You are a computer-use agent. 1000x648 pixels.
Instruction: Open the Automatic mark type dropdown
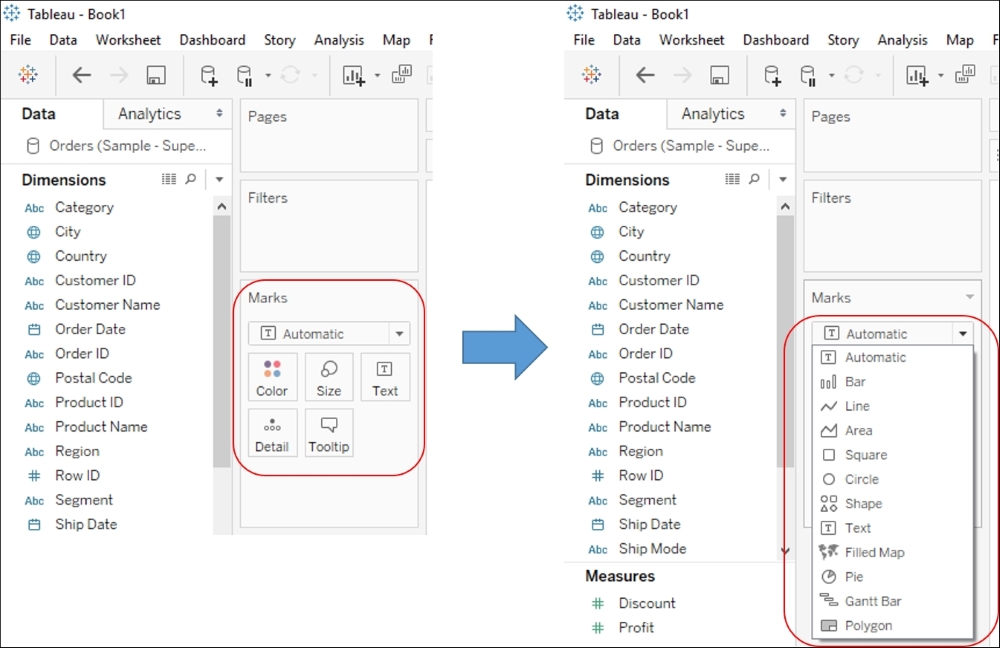(x=962, y=333)
